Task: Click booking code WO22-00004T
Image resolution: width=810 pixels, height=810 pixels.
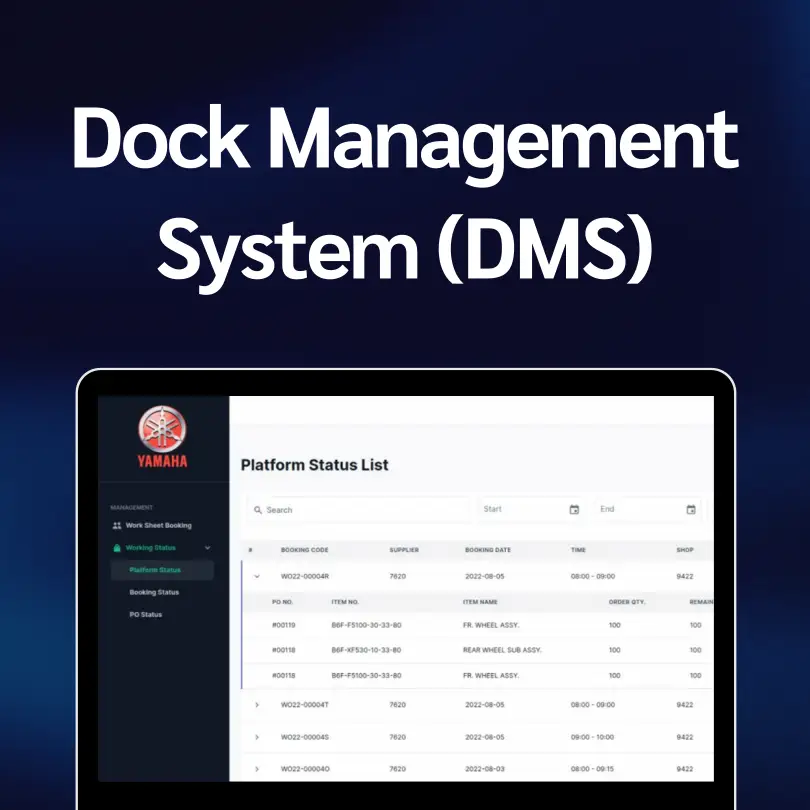Action: (305, 705)
